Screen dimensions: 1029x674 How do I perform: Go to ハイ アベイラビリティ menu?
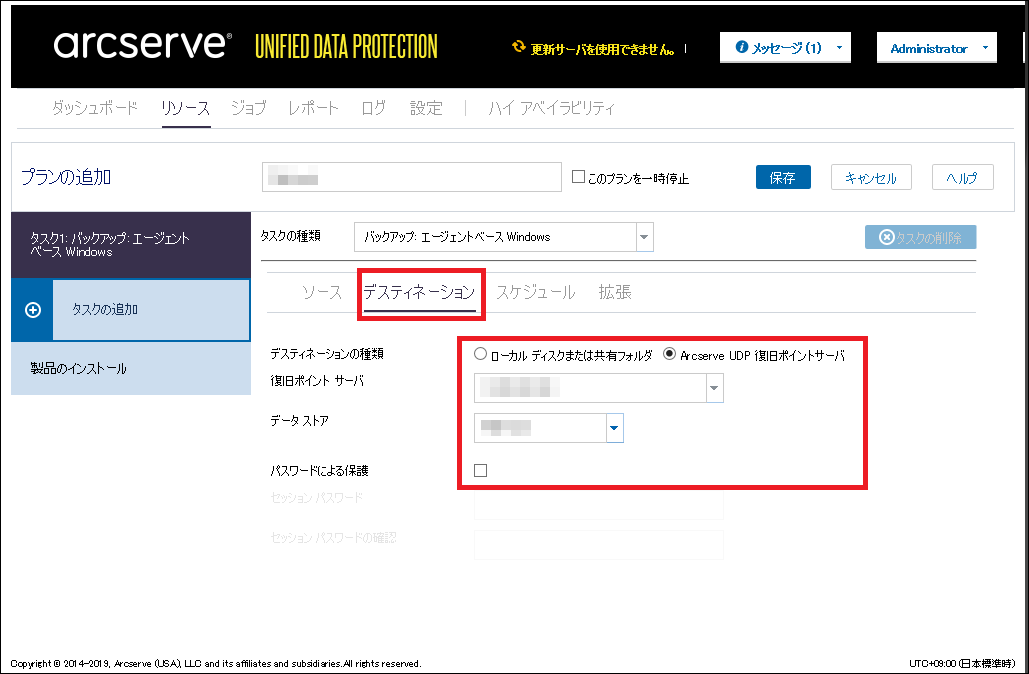551,108
